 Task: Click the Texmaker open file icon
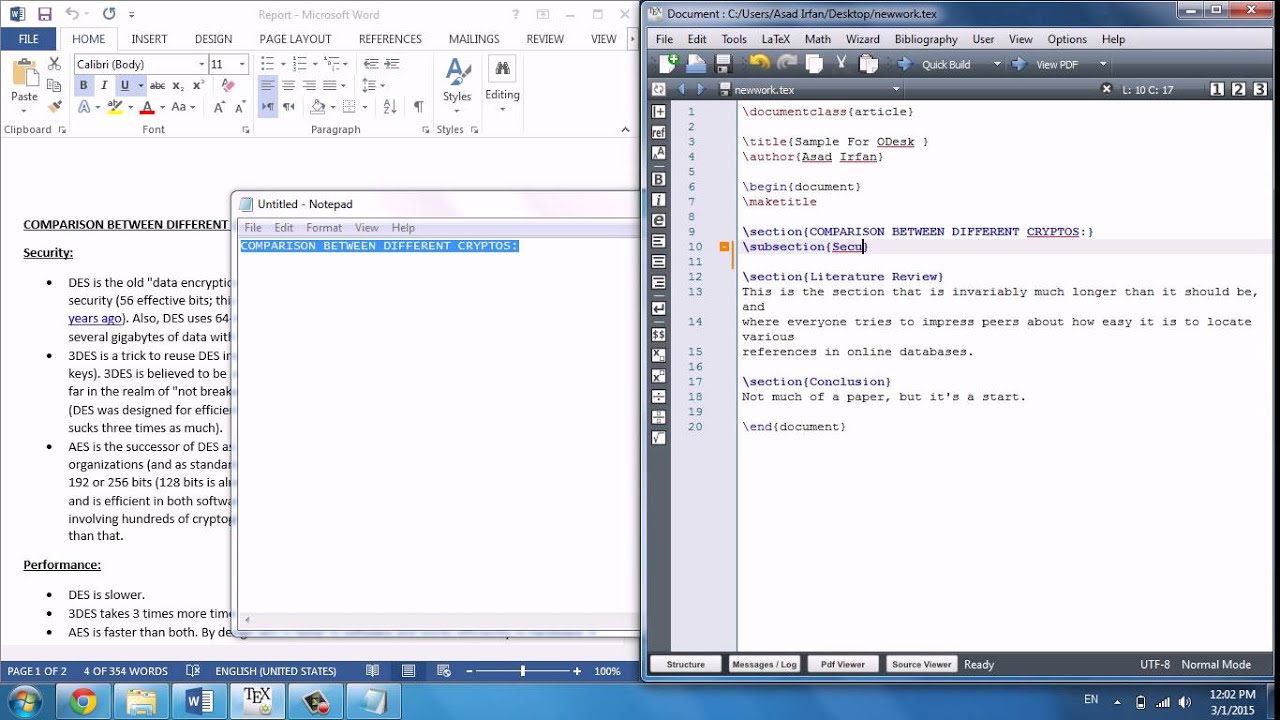695,63
